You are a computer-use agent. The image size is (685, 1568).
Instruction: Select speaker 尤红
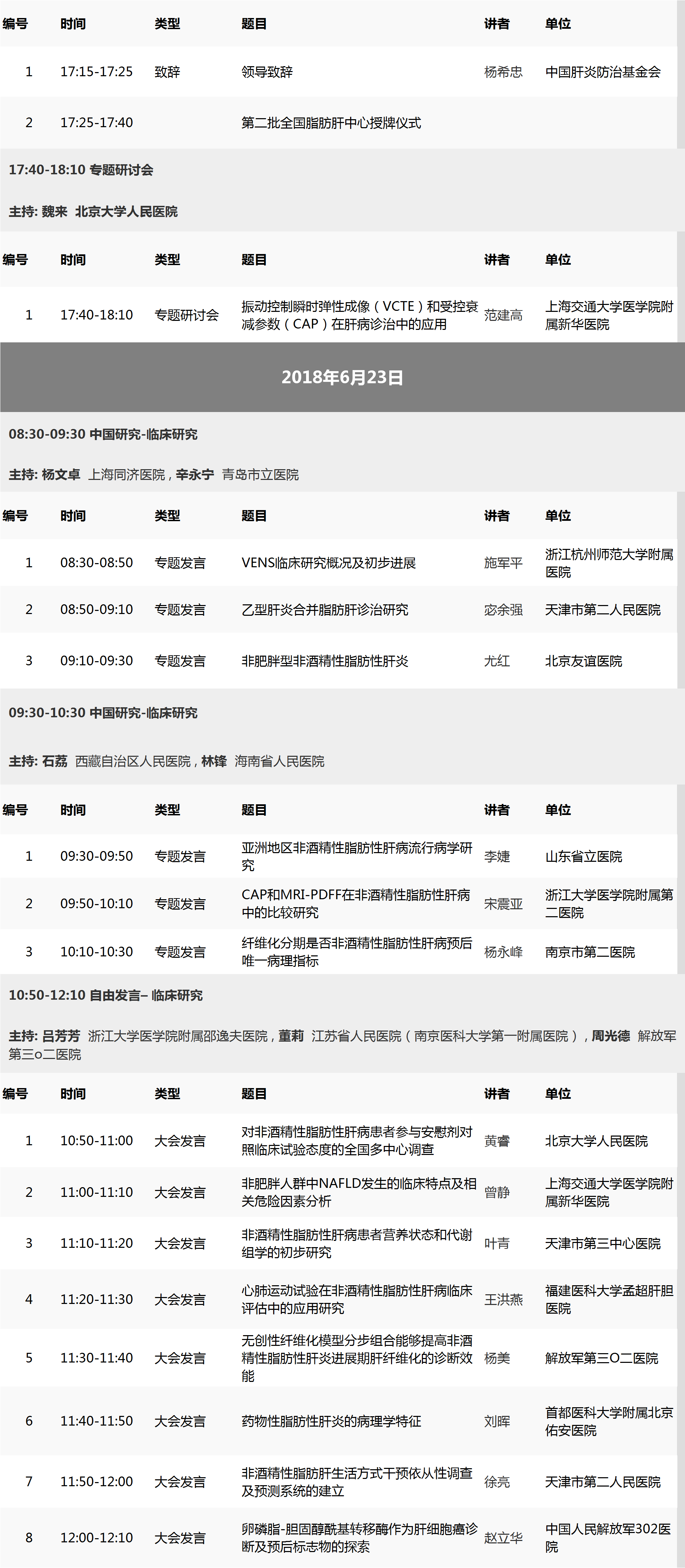coord(497,661)
